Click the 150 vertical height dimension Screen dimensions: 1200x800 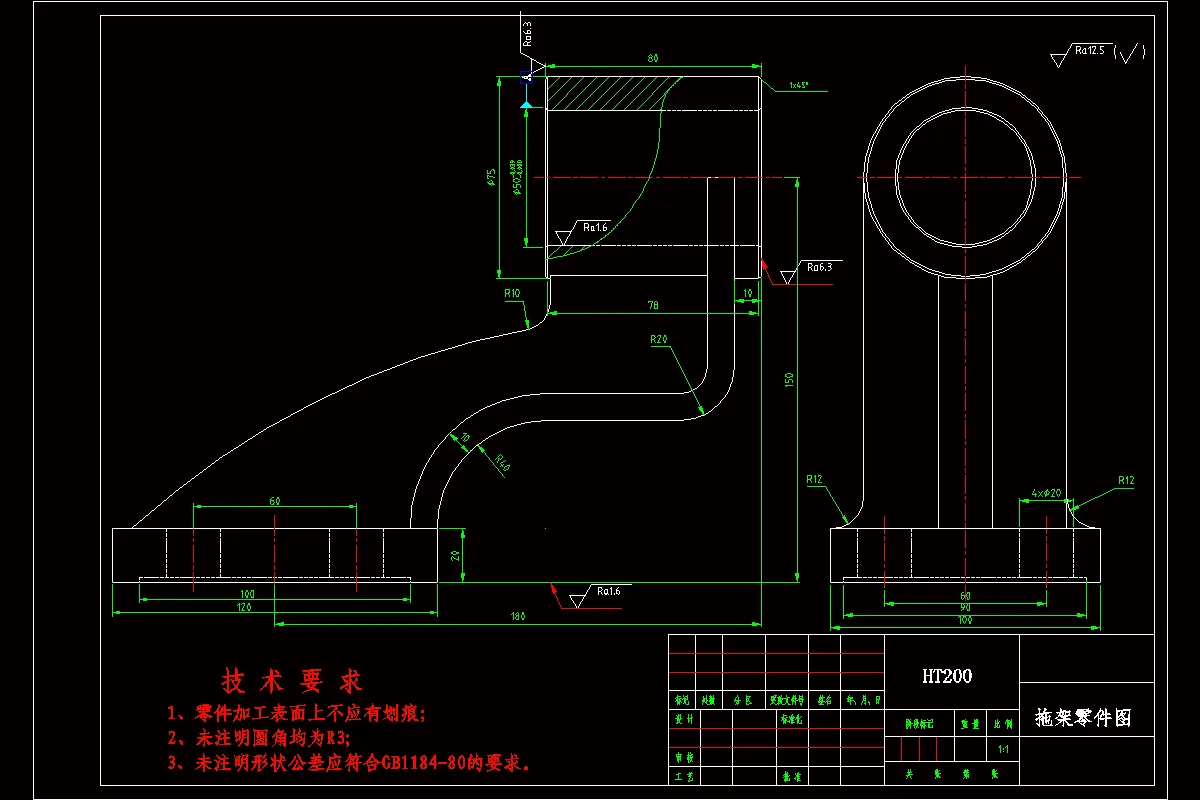click(791, 380)
